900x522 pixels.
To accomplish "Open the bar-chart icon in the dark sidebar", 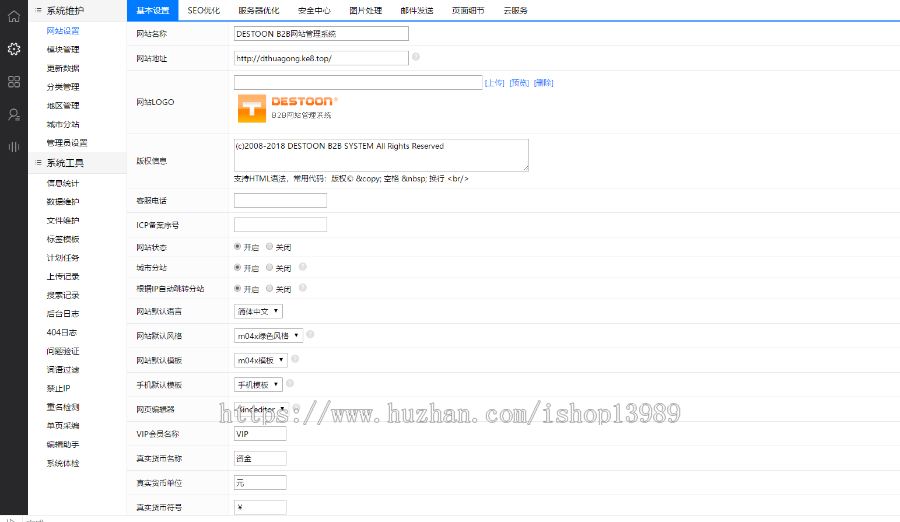I will tap(14, 147).
